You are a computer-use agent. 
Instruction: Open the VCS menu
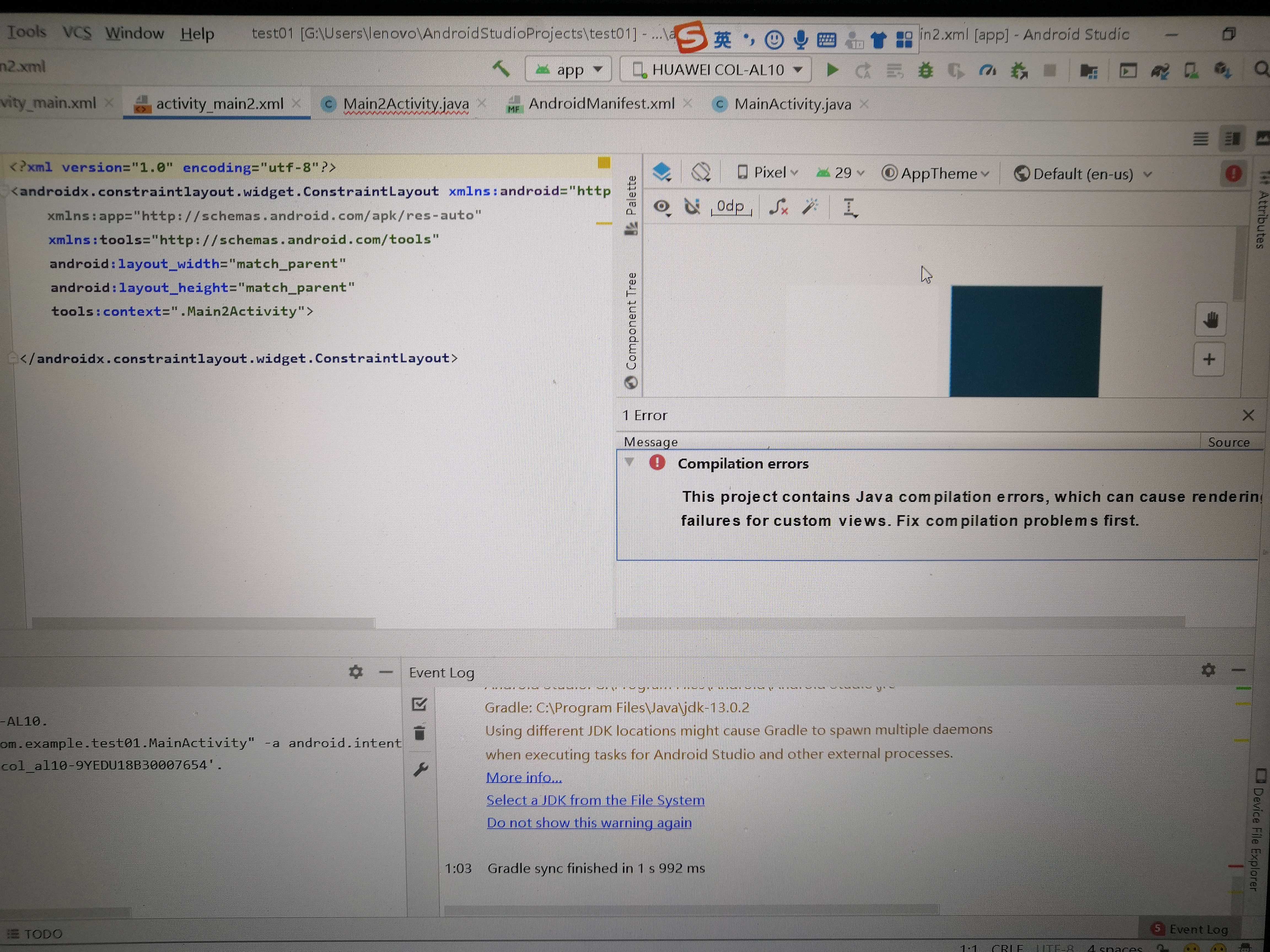point(77,32)
